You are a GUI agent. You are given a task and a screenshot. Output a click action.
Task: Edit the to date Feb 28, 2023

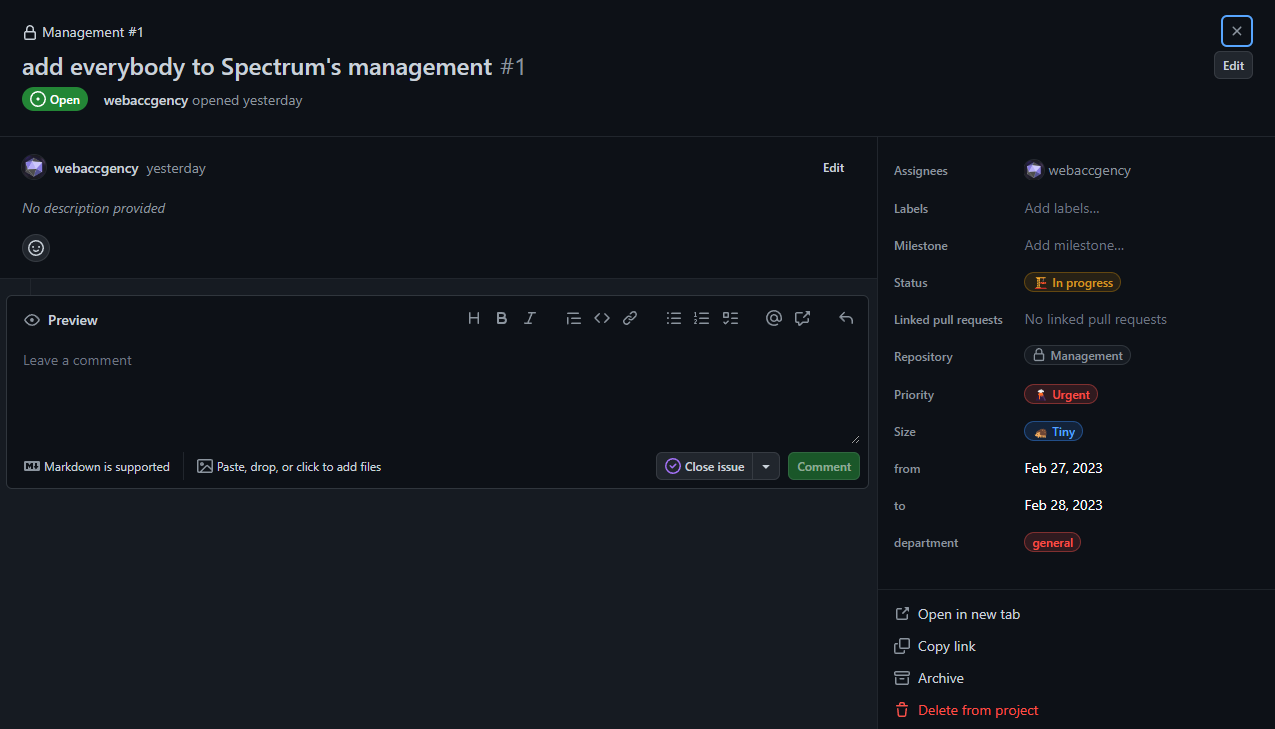click(1064, 505)
